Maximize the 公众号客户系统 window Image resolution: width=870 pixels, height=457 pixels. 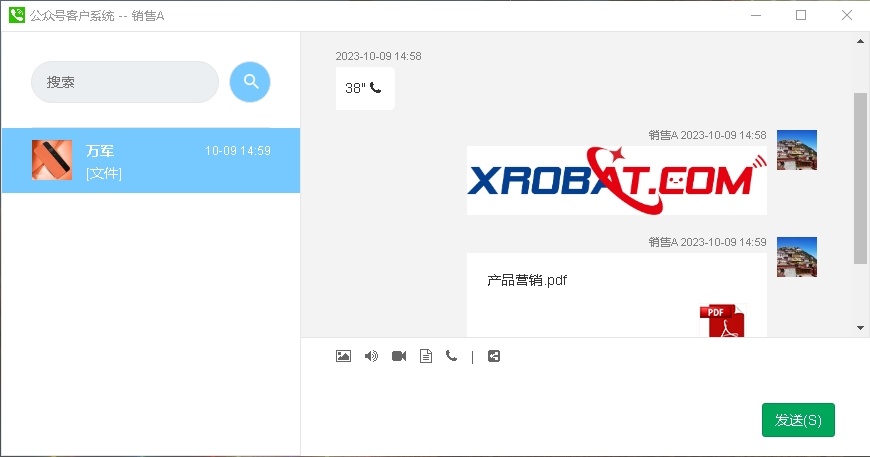pyautogui.click(x=801, y=15)
